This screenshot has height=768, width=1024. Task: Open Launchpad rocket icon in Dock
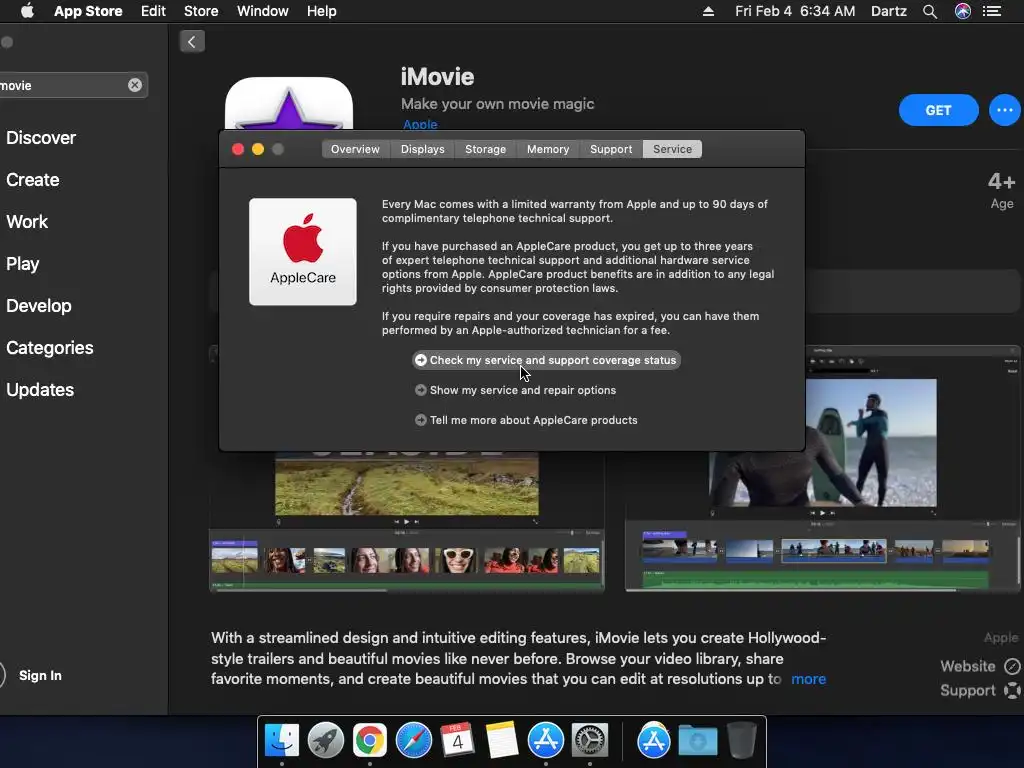click(x=325, y=741)
